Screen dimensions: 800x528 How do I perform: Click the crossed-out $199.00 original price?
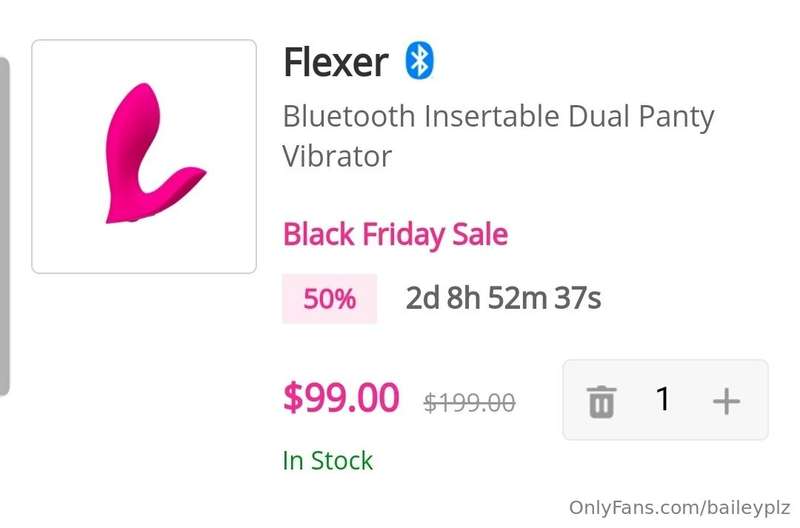pos(469,403)
